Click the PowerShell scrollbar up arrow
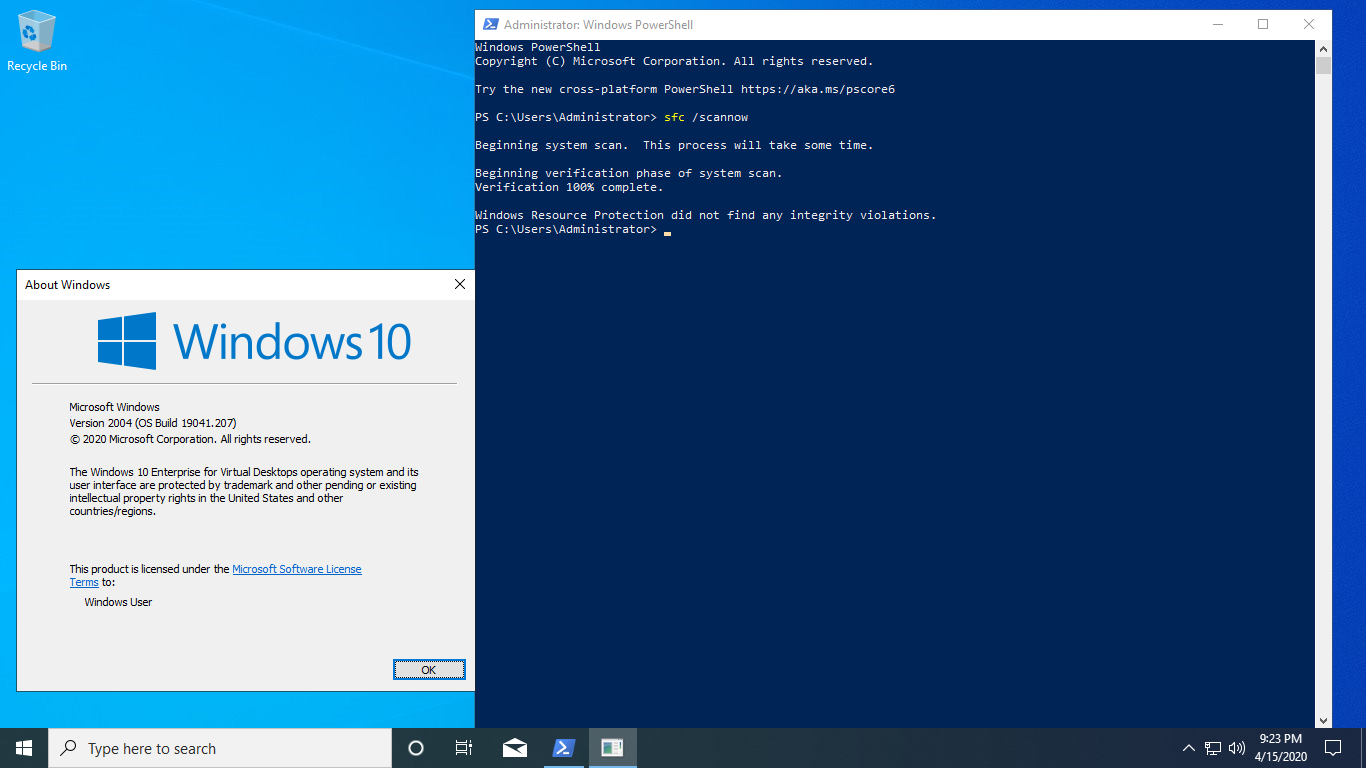Image resolution: width=1366 pixels, height=768 pixels. pos(1324,48)
